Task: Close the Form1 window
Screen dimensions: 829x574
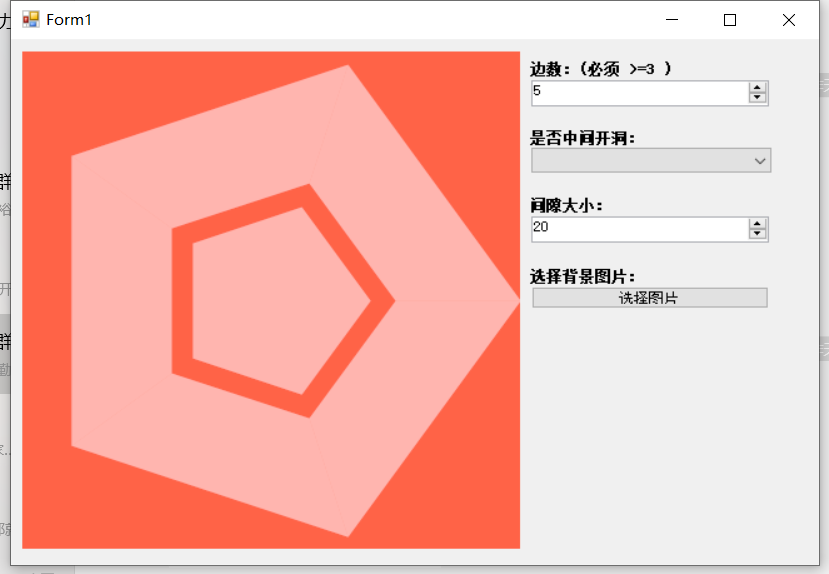Action: 789,20
